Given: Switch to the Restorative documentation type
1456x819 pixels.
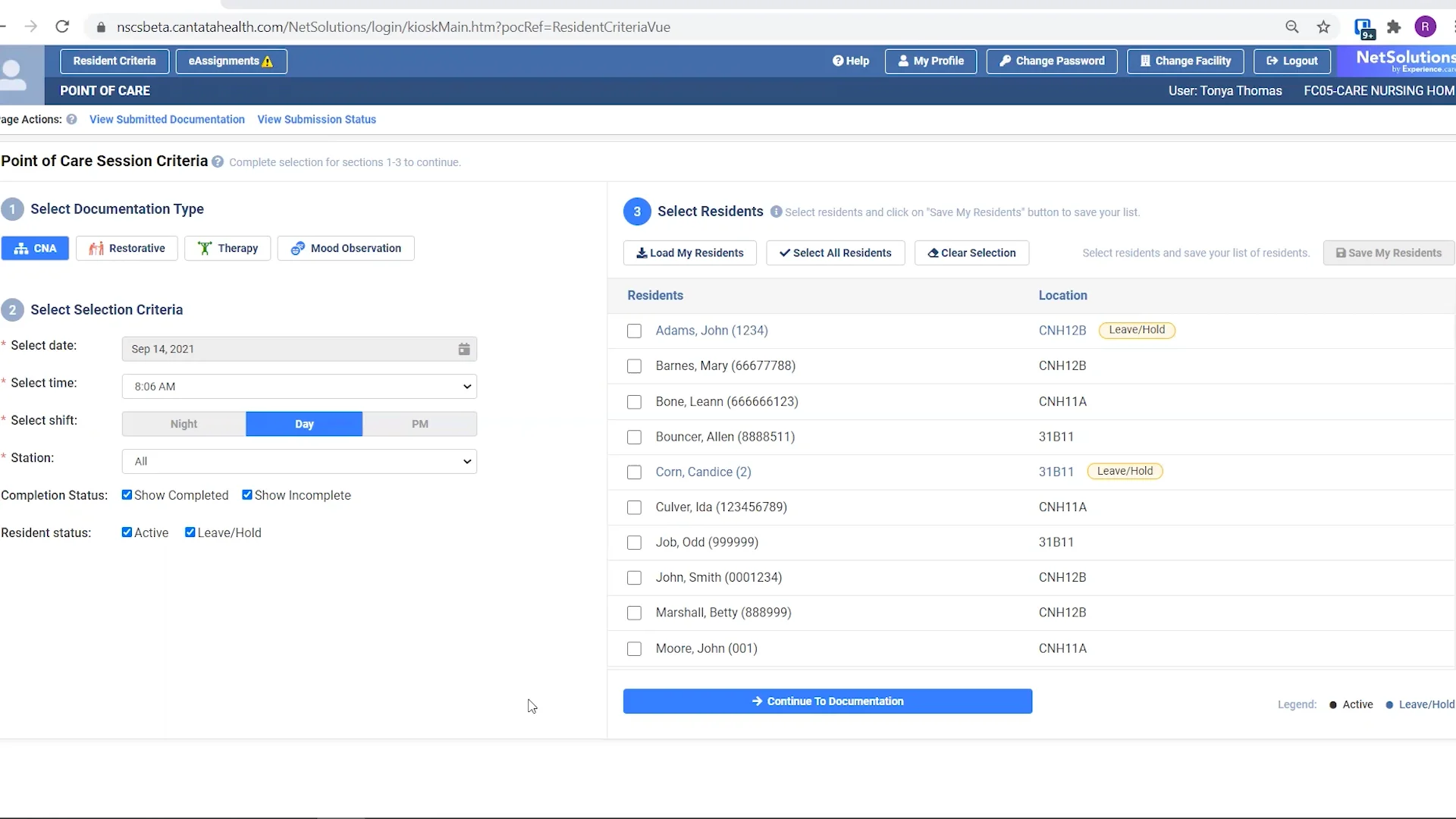Looking at the screenshot, I should [127, 248].
